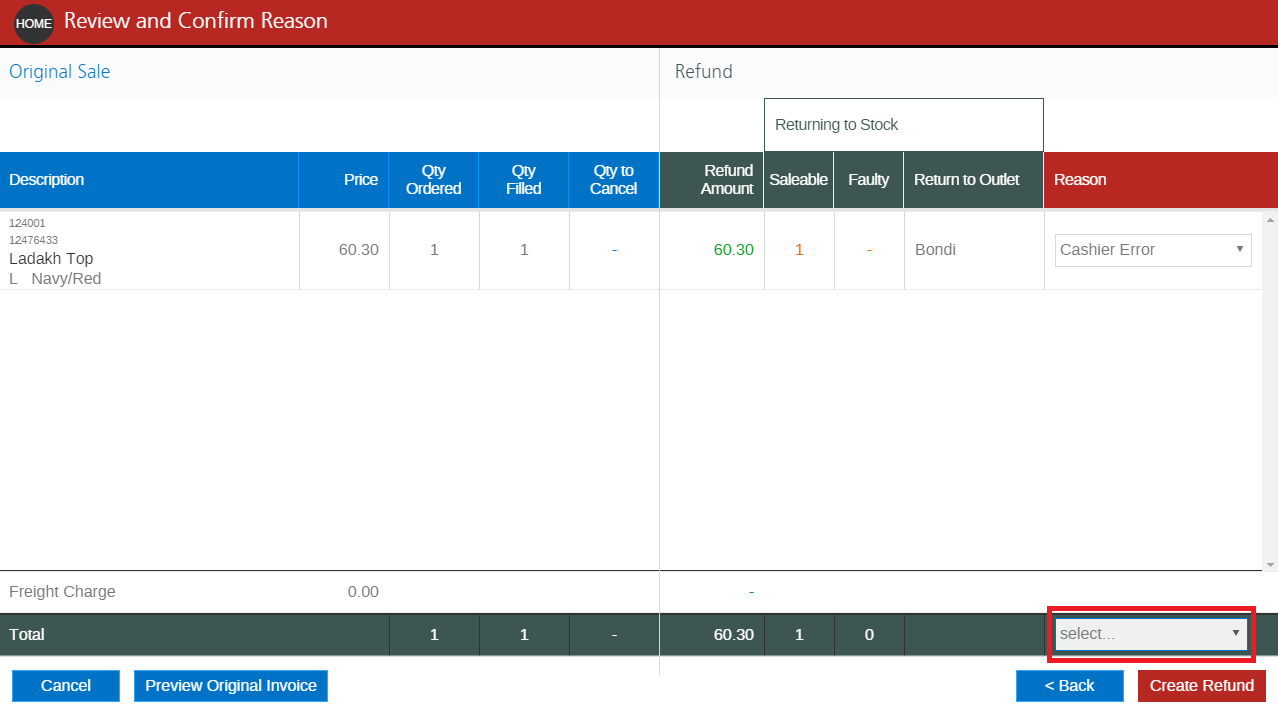Click the Qty to Cancel header
The width and height of the screenshot is (1278, 716).
click(x=614, y=180)
